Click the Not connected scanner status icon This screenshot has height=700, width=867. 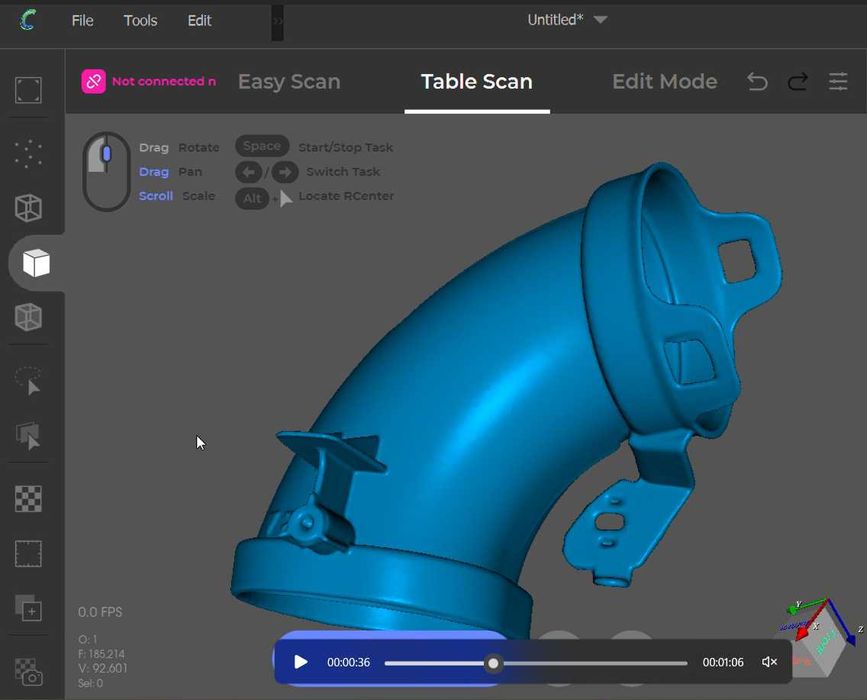coord(93,81)
